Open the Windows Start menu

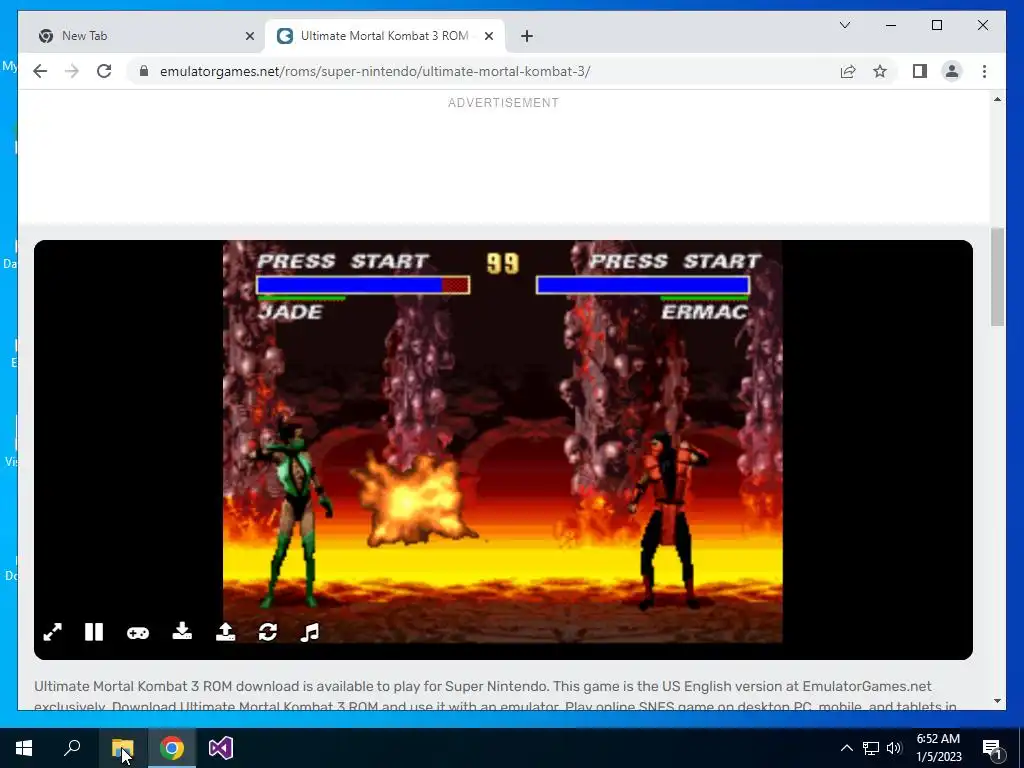24,748
